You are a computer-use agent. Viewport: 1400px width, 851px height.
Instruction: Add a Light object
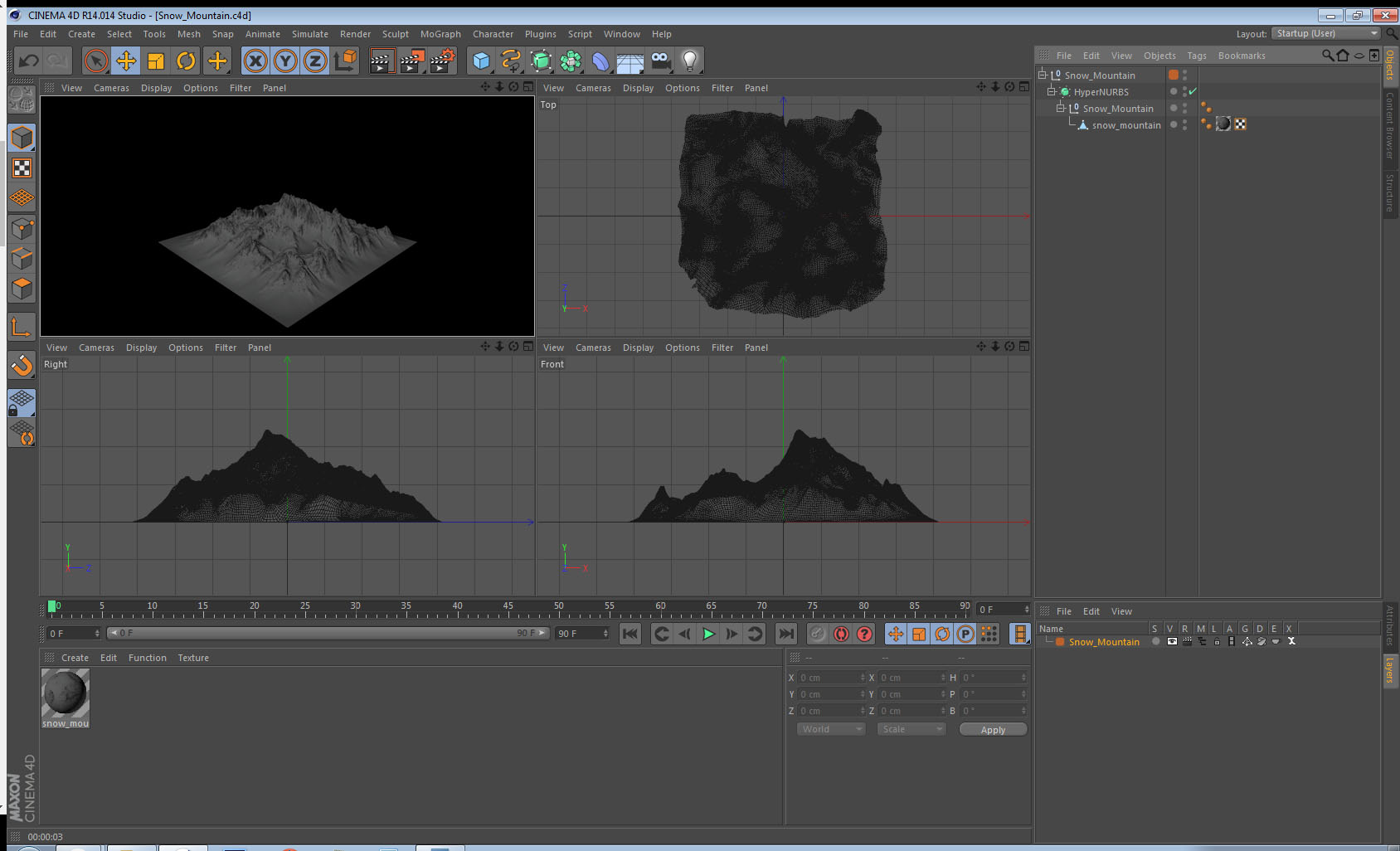pyautogui.click(x=690, y=61)
